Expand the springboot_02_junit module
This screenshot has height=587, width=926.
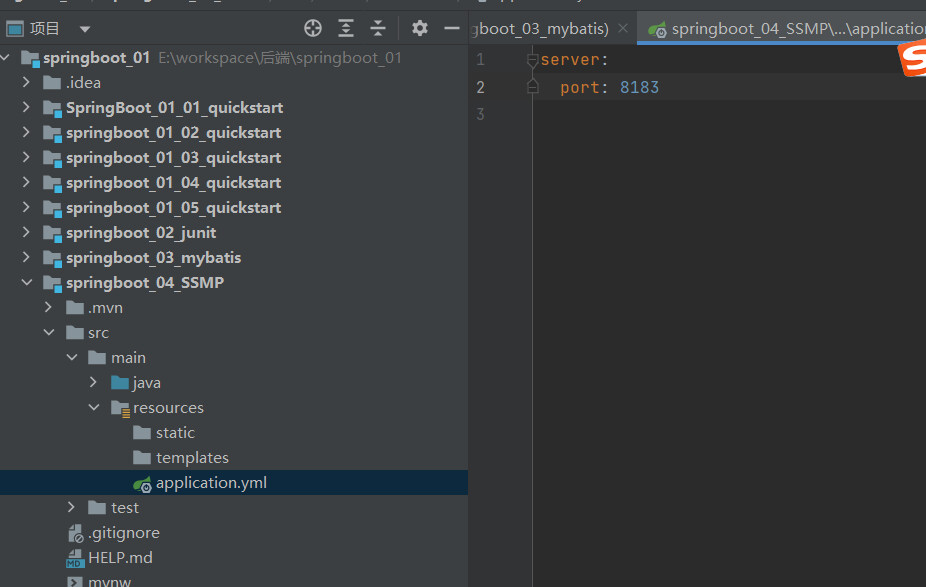pos(27,232)
